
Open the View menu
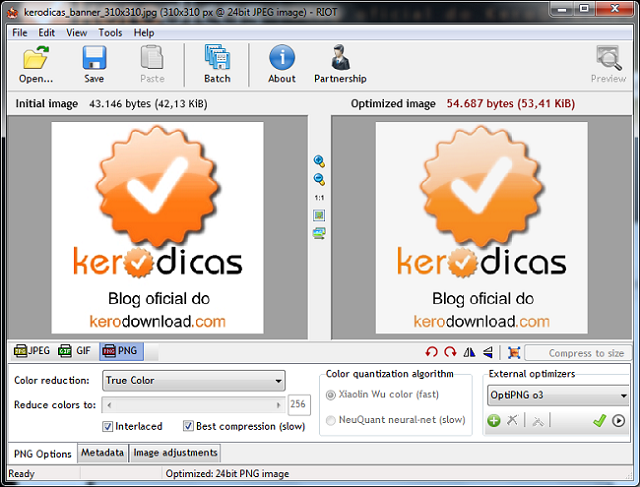(x=77, y=33)
